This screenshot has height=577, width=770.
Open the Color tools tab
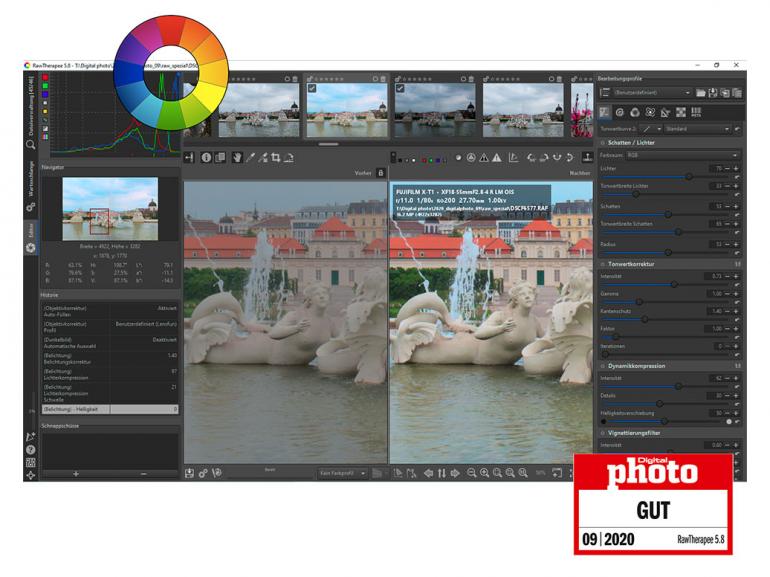(x=635, y=112)
